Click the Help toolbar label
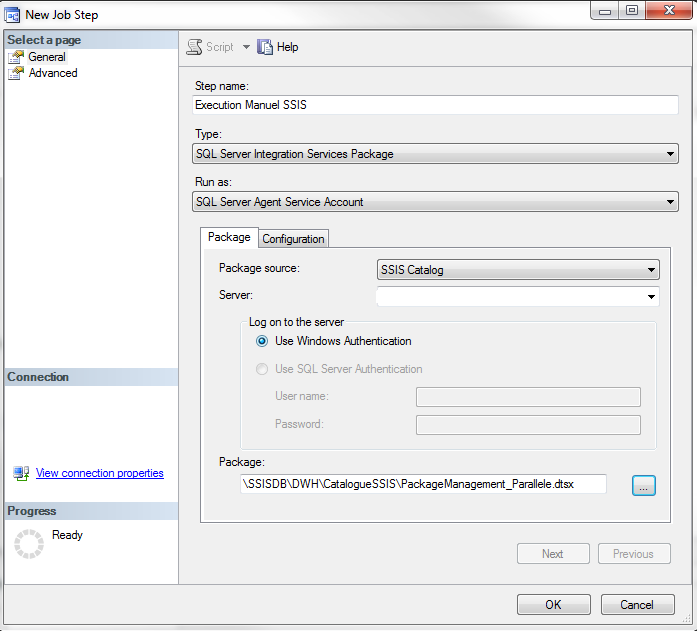 [x=288, y=47]
